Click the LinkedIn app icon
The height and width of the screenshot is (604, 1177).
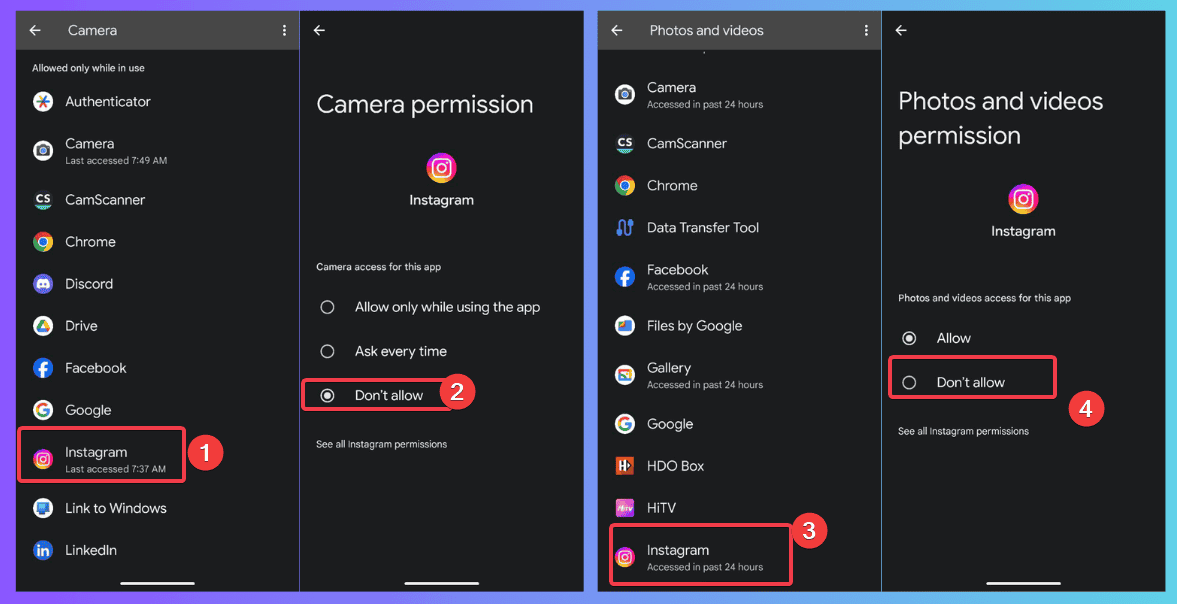(43, 549)
